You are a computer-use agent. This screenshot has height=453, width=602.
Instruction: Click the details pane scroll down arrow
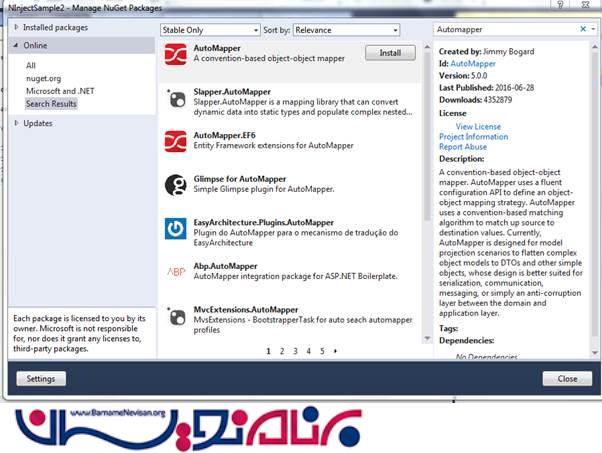595,352
